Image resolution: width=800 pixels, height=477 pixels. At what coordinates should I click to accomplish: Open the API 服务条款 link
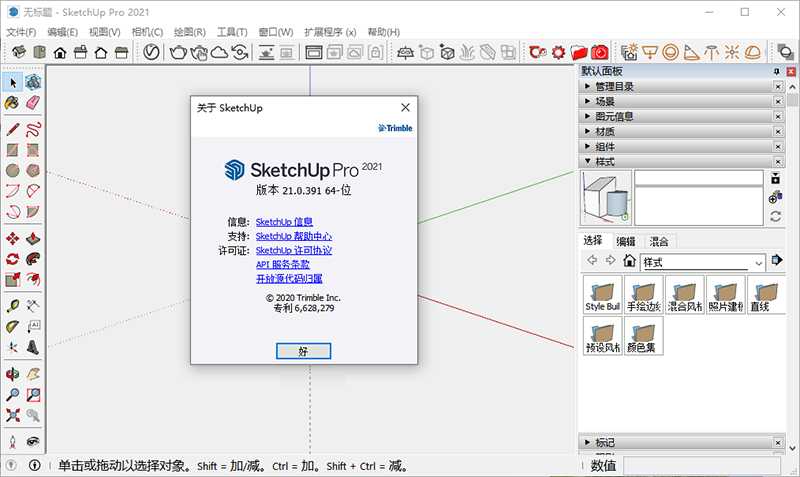tap(283, 264)
